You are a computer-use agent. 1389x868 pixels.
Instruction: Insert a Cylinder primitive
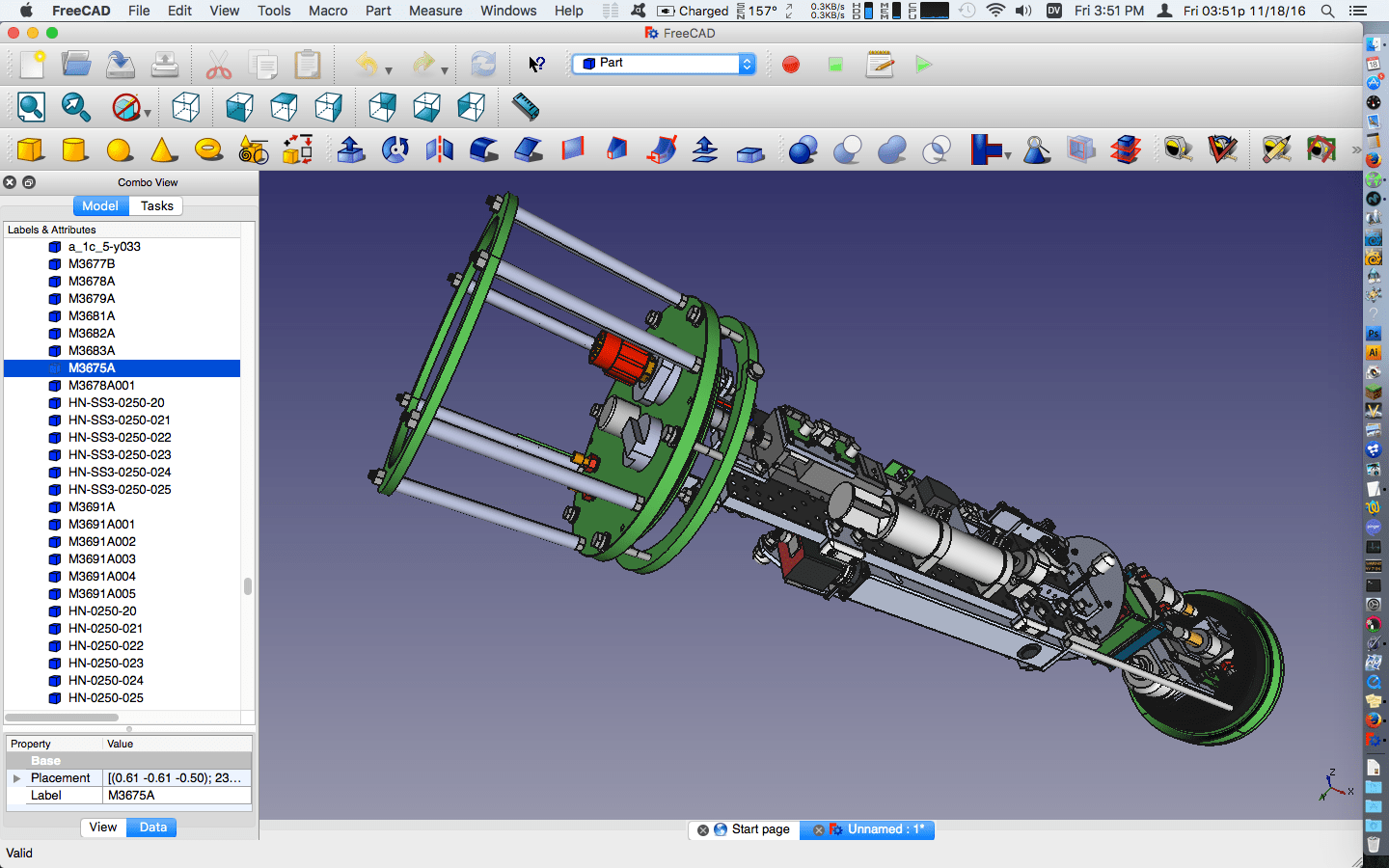point(75,149)
